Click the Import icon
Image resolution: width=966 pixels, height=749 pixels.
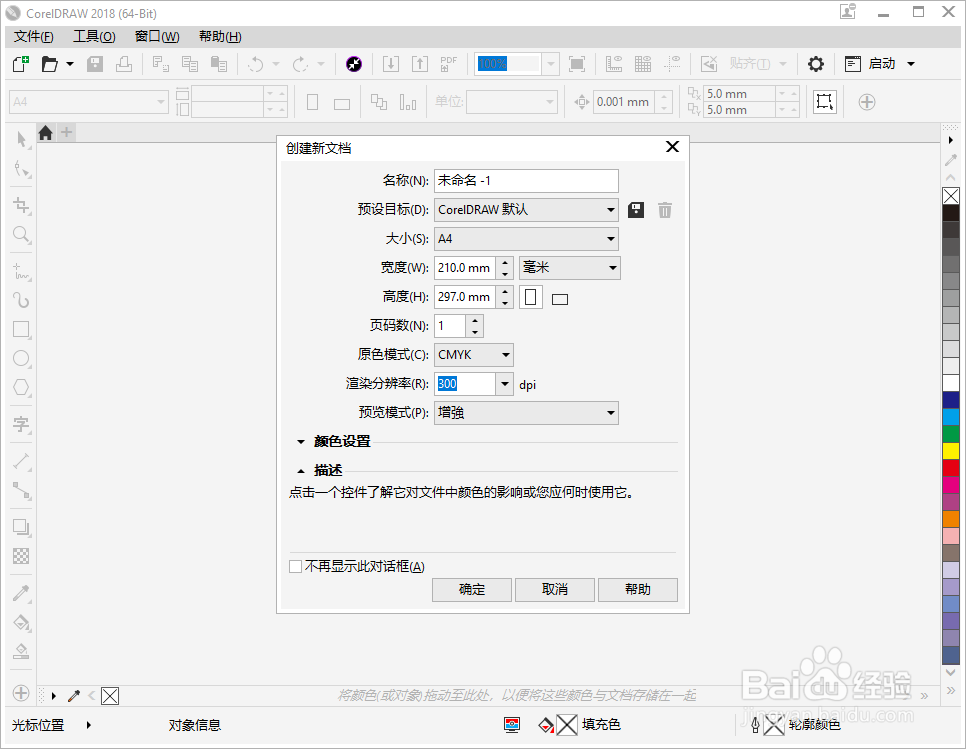pos(391,63)
